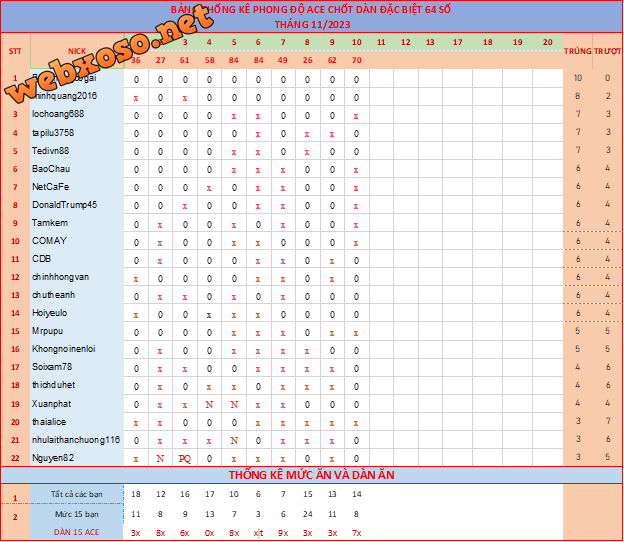The image size is (624, 542).
Task: Select DonaldTrump45 in the nick column
Action: pyautogui.click(x=64, y=205)
